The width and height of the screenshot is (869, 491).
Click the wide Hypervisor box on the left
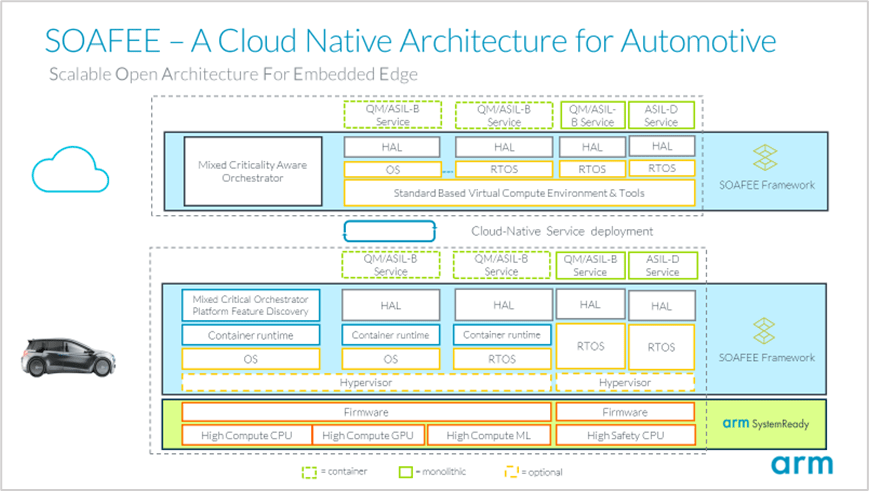coord(366,383)
